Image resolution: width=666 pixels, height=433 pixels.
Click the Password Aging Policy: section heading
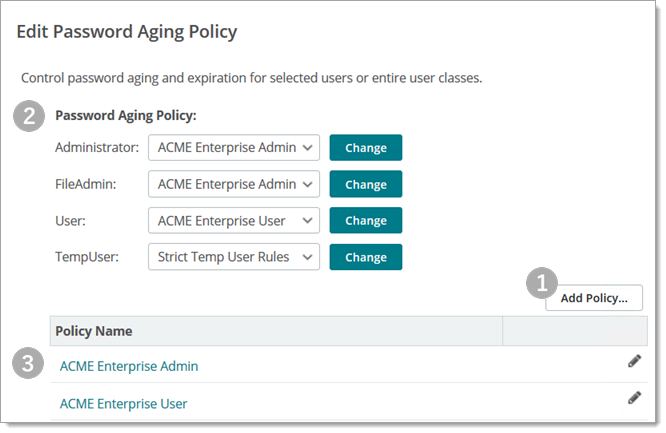[126, 116]
